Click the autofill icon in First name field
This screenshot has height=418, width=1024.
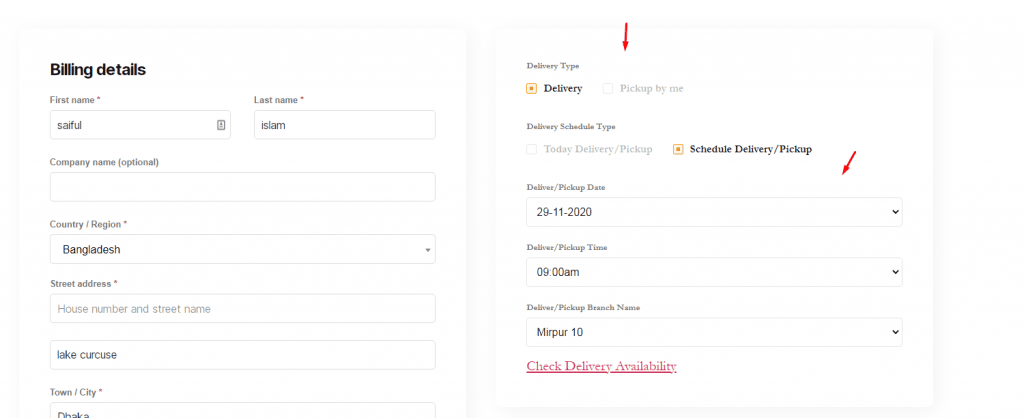tap(220, 125)
